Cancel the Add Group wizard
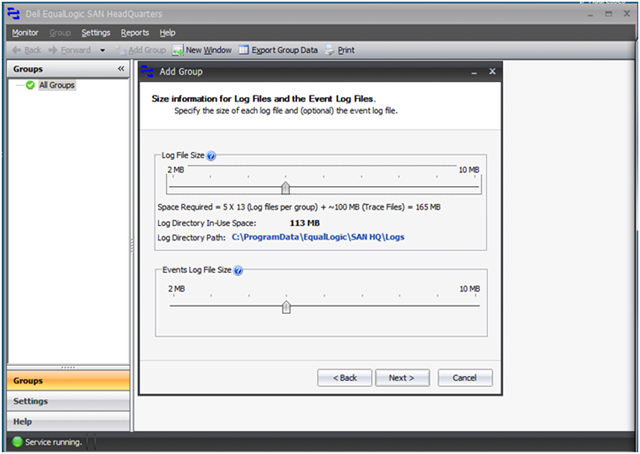 pos(465,378)
